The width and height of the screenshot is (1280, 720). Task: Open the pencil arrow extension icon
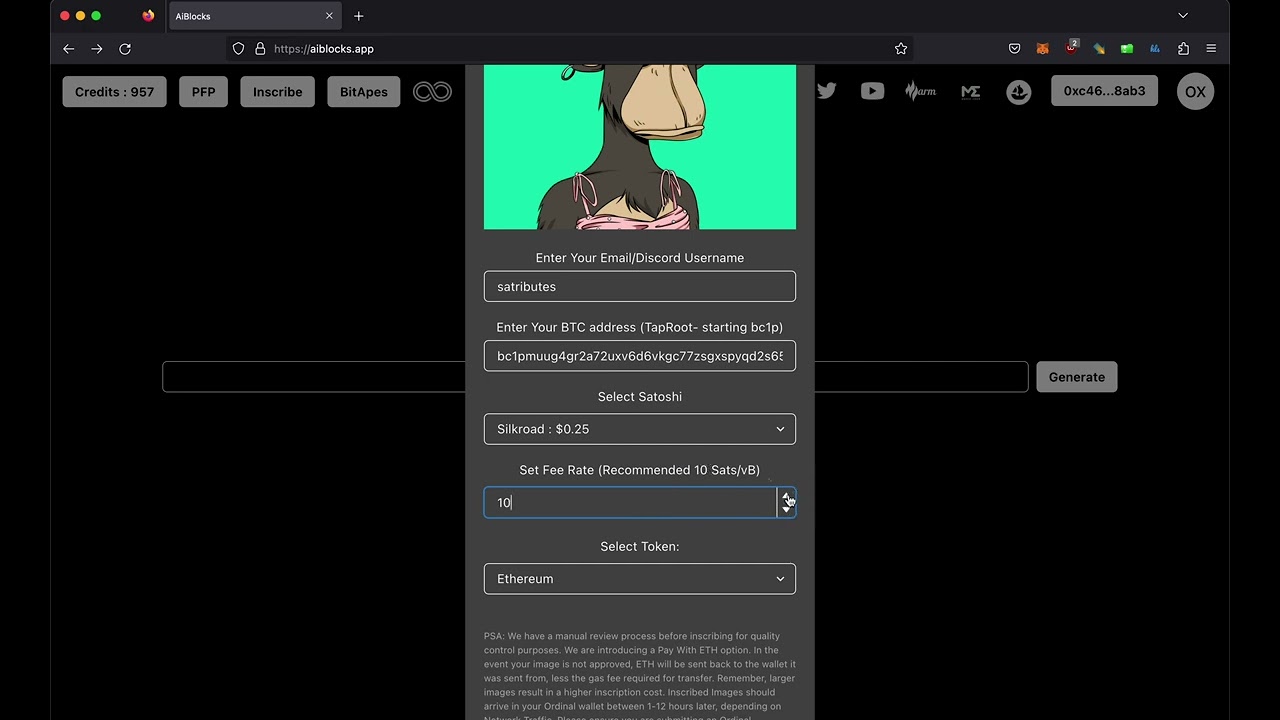1099,48
